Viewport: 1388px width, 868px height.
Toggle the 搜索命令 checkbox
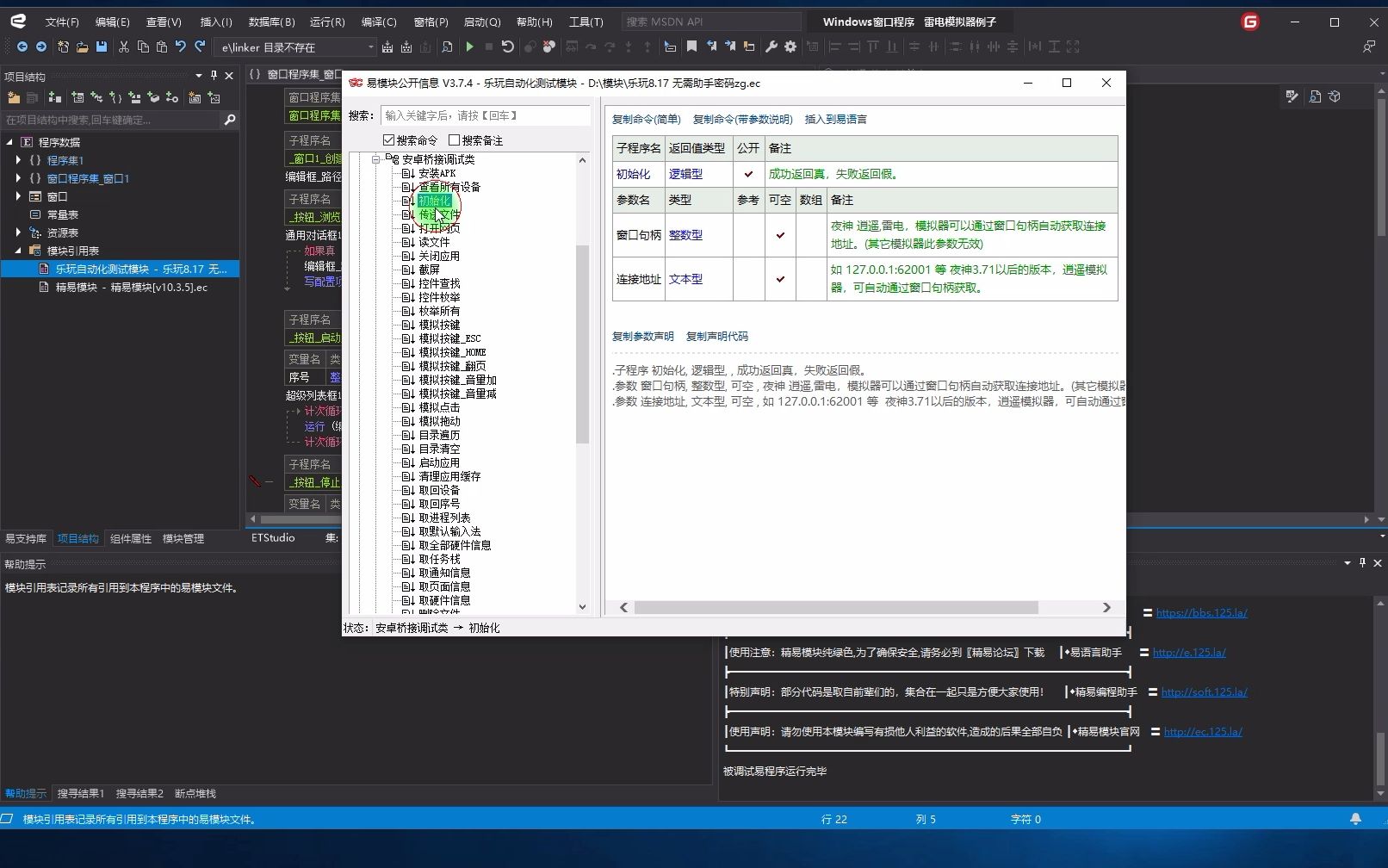click(388, 140)
